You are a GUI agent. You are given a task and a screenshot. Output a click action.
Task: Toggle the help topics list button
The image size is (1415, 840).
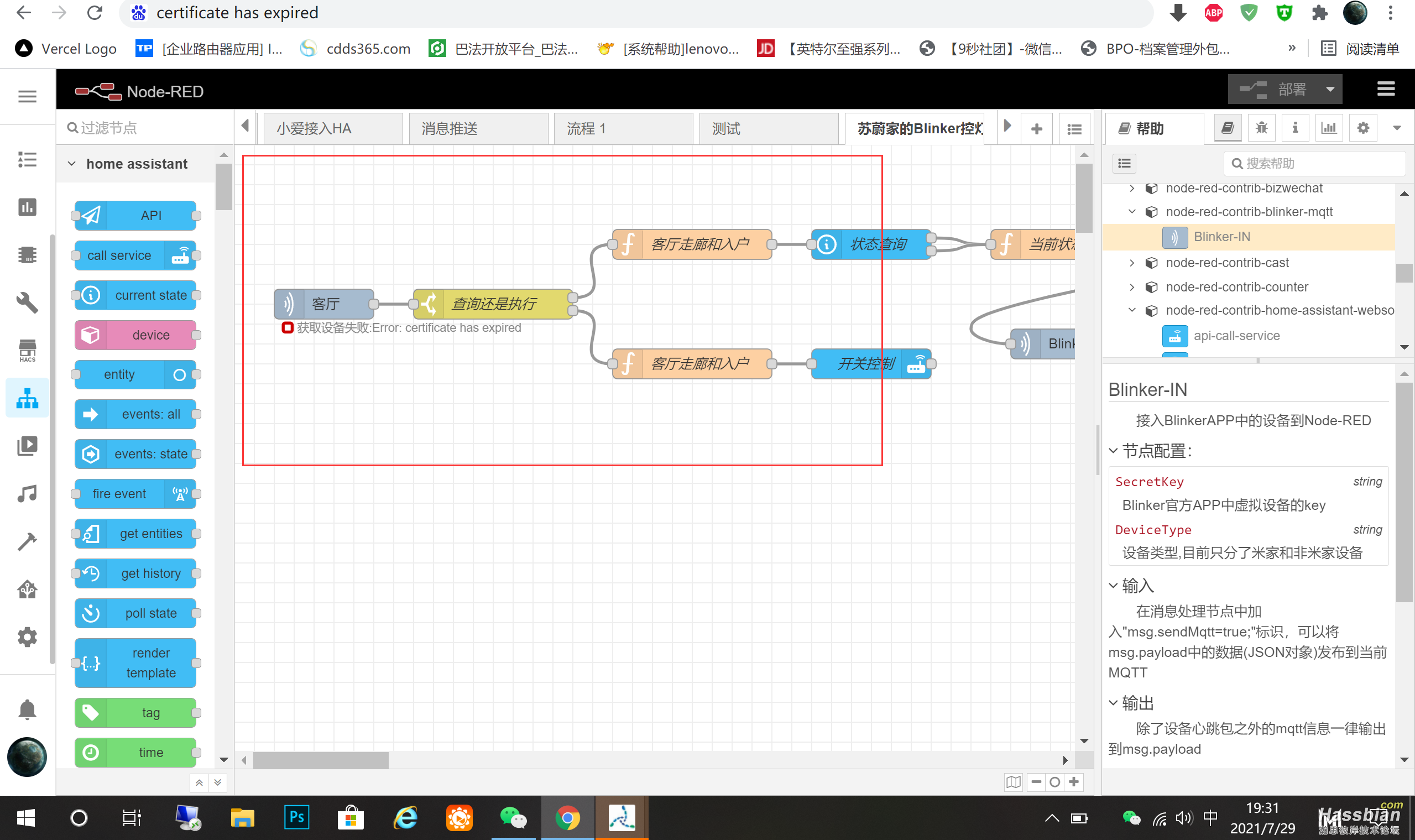point(1124,164)
